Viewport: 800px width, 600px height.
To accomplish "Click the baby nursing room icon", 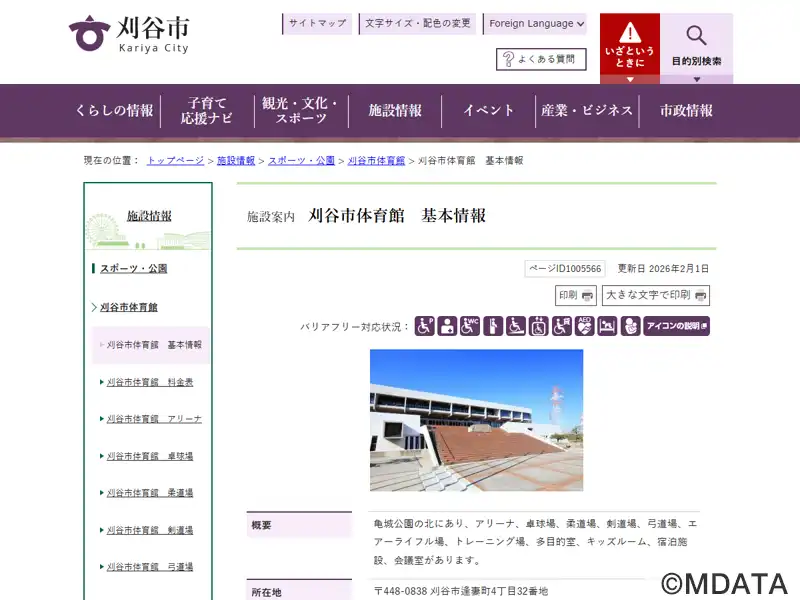I will pos(630,326).
